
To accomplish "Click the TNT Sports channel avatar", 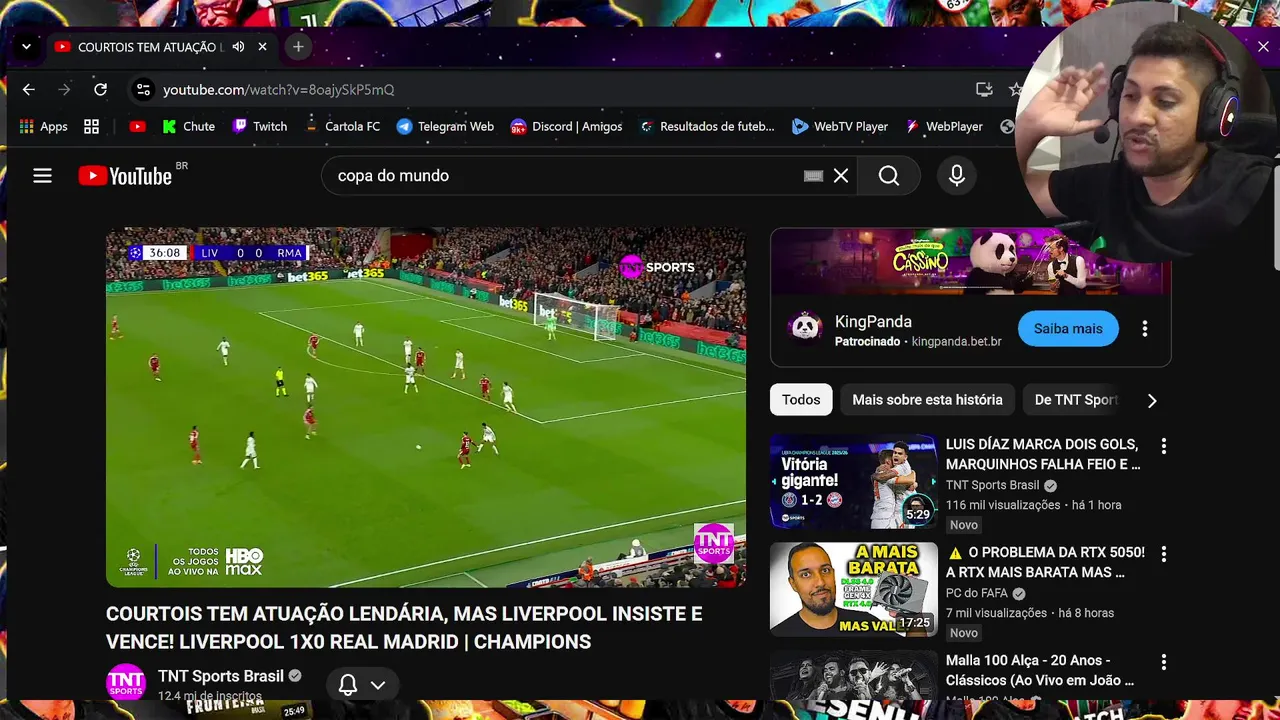I will pos(126,683).
